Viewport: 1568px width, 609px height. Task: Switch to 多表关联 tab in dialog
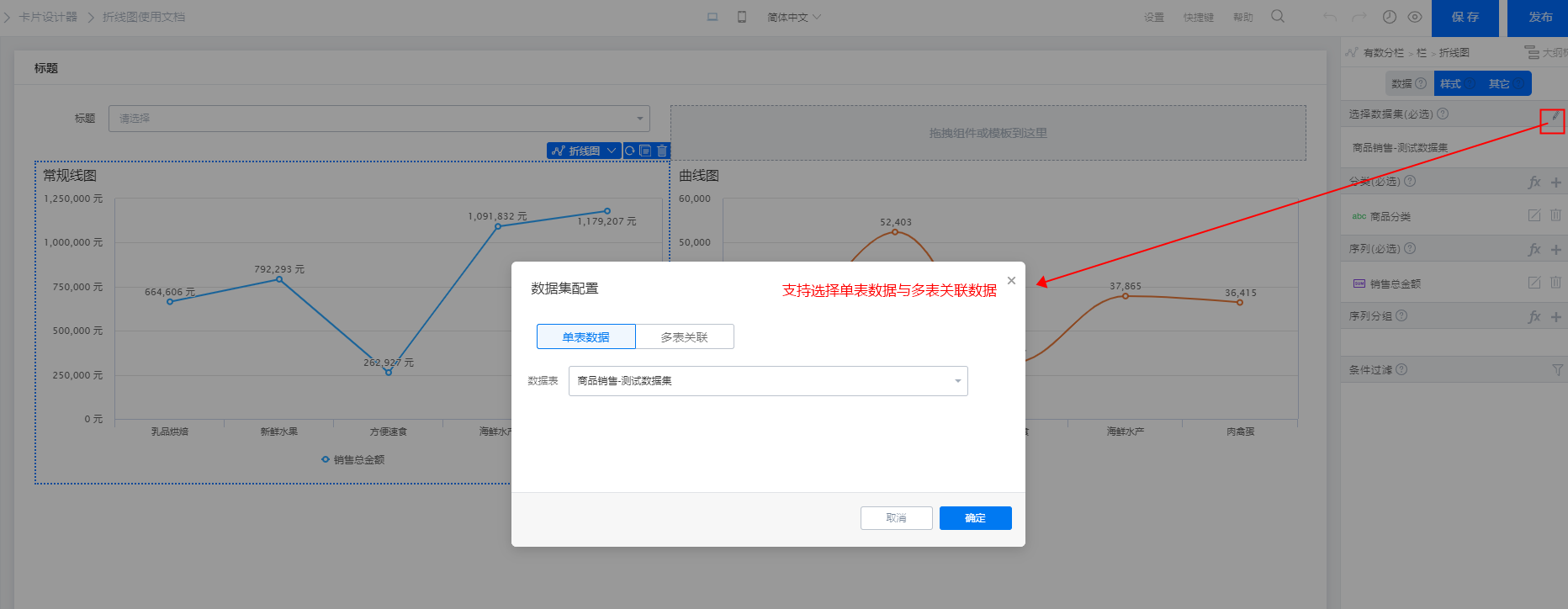(x=685, y=336)
